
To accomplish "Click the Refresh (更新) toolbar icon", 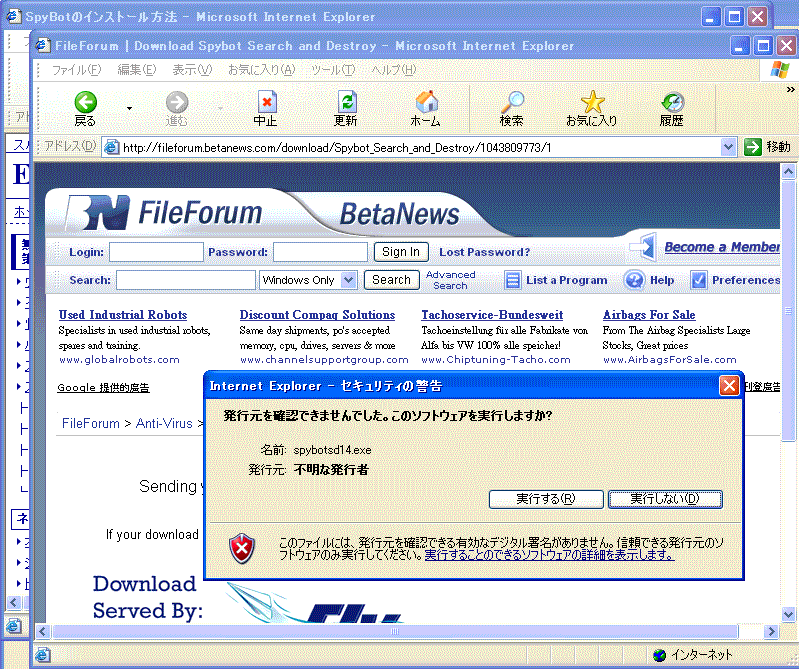I will (x=347, y=102).
